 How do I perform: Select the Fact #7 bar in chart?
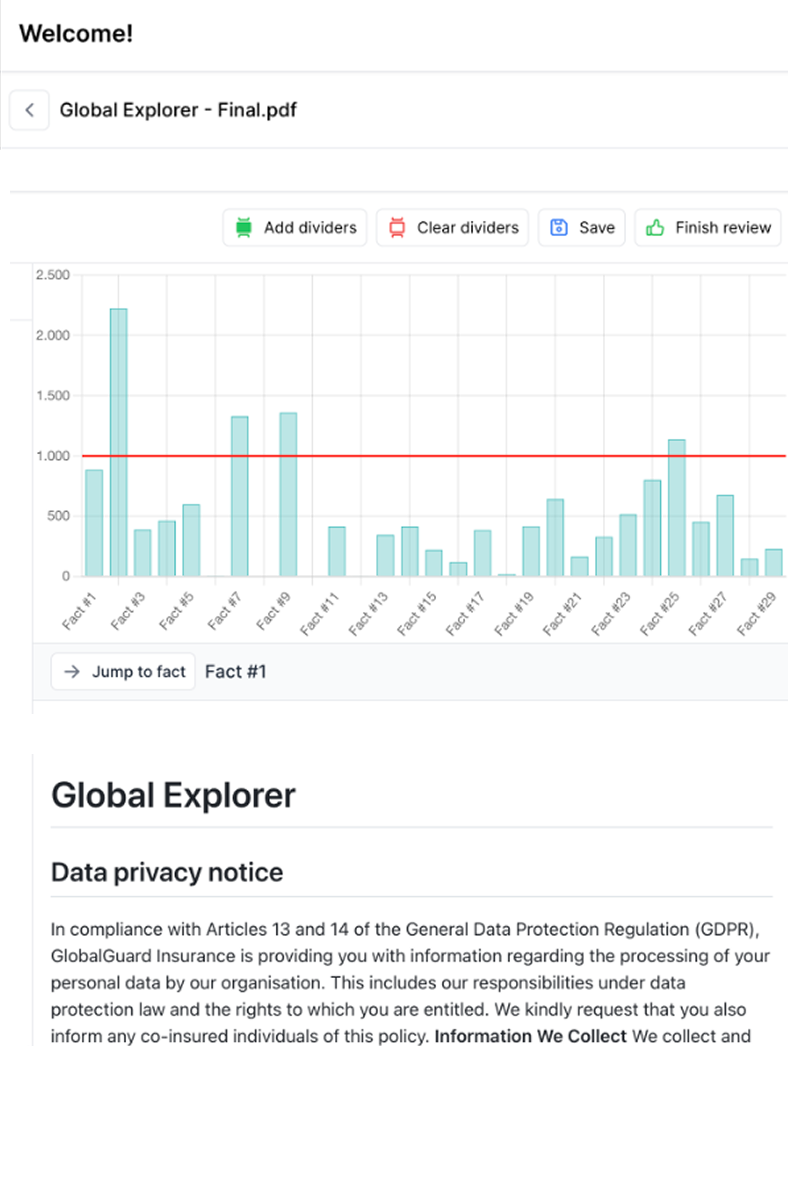[240, 496]
